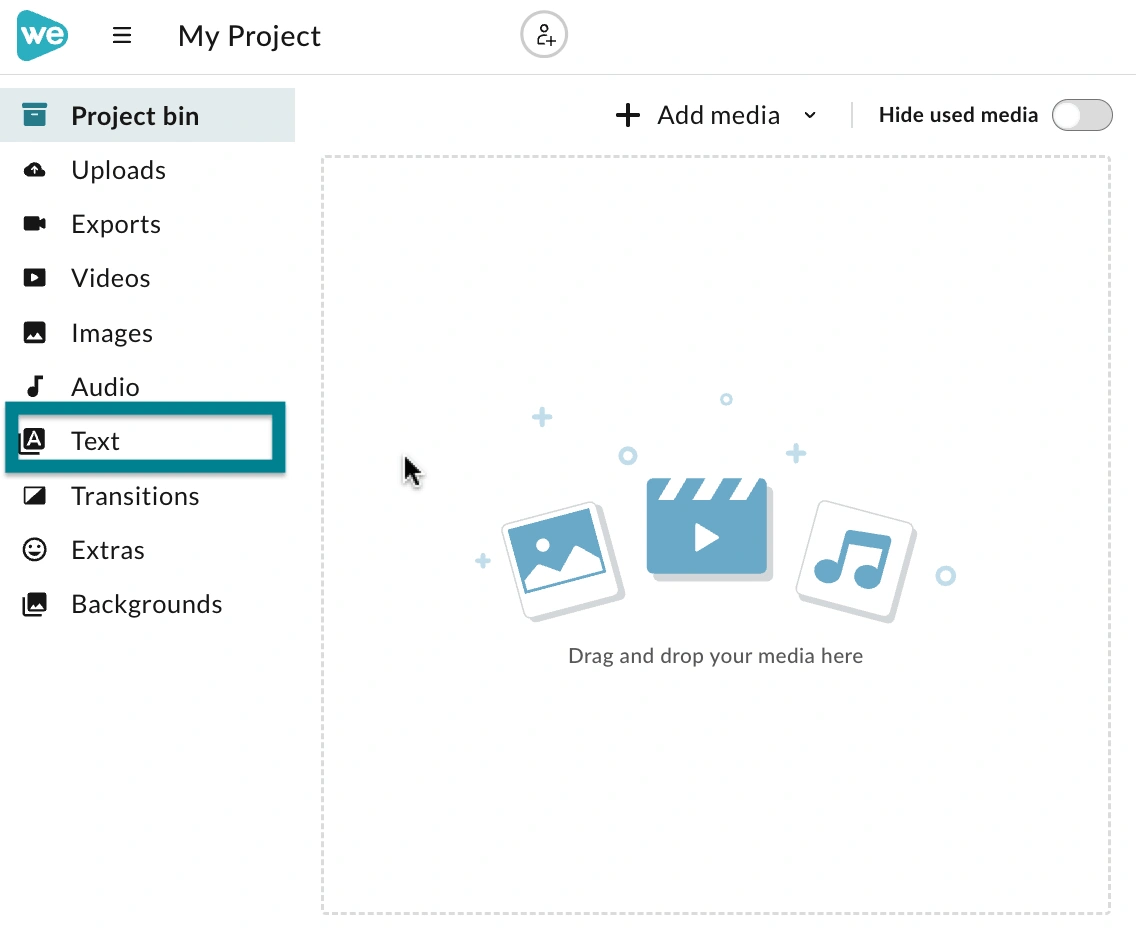Image resolution: width=1136 pixels, height=928 pixels.
Task: Select Exports in the sidebar
Action: point(148,224)
